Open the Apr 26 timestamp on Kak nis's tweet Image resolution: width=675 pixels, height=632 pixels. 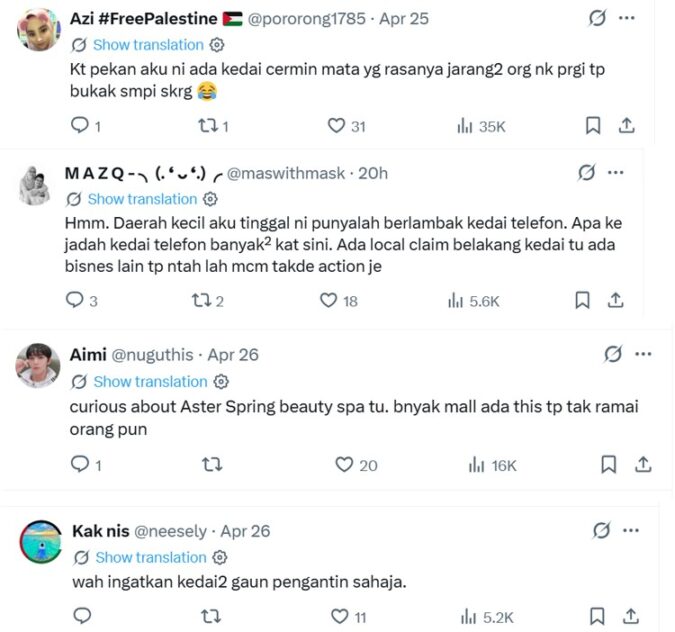tap(245, 531)
